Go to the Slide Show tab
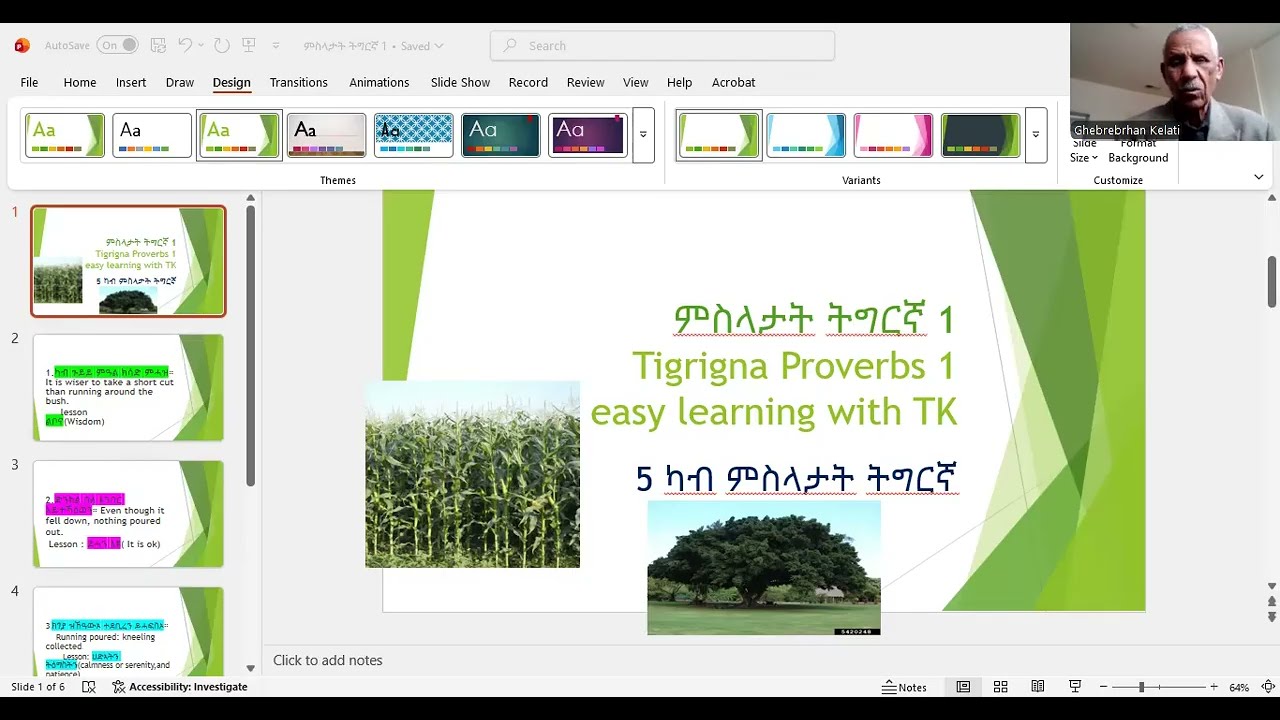Image resolution: width=1280 pixels, height=720 pixels. pos(460,82)
